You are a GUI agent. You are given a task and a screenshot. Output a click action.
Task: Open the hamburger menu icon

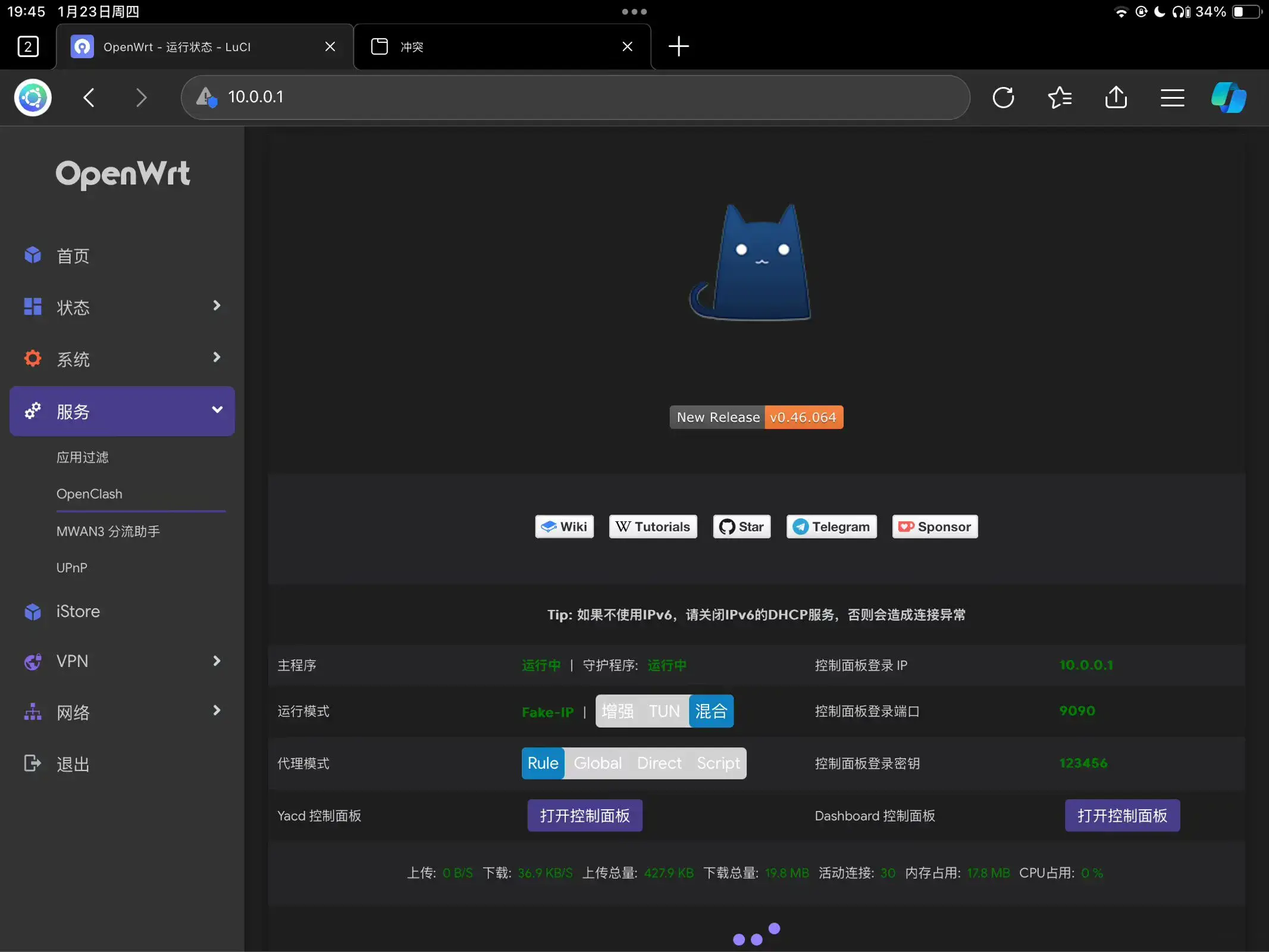tap(1172, 97)
